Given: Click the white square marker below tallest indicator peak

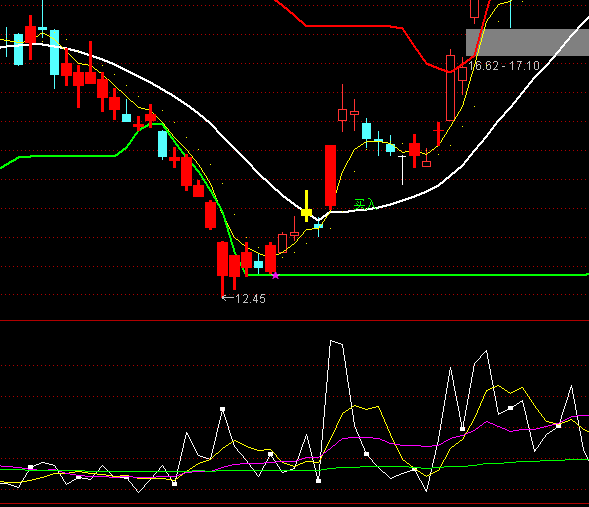Looking at the screenshot, I should tap(319, 481).
